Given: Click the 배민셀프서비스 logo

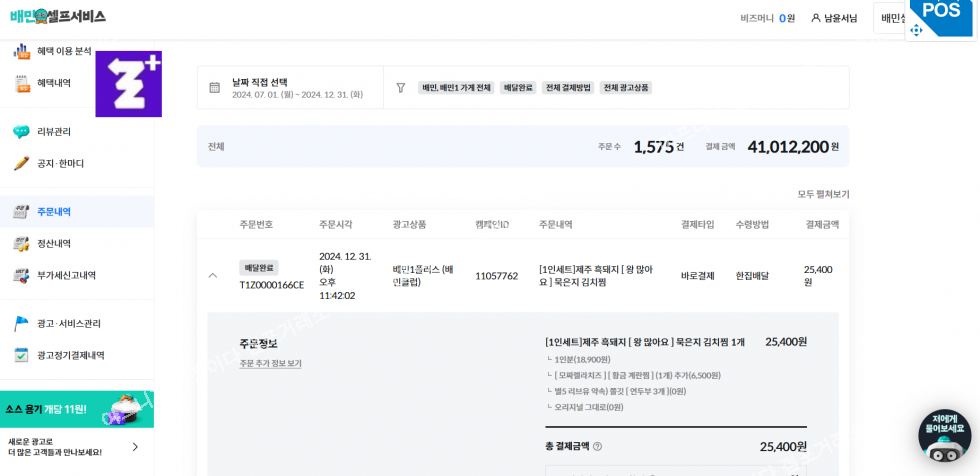Looking at the screenshot, I should pos(57,17).
